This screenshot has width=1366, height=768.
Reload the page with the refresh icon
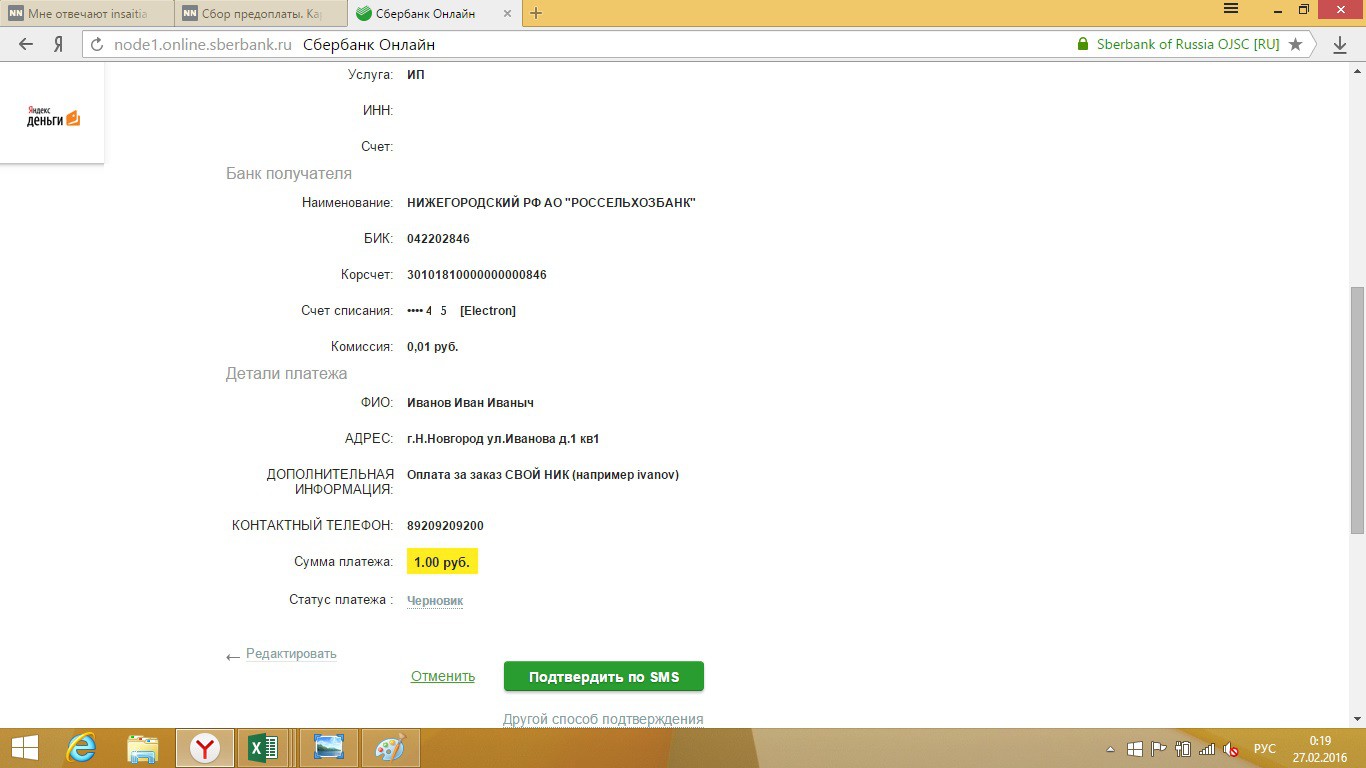point(97,44)
